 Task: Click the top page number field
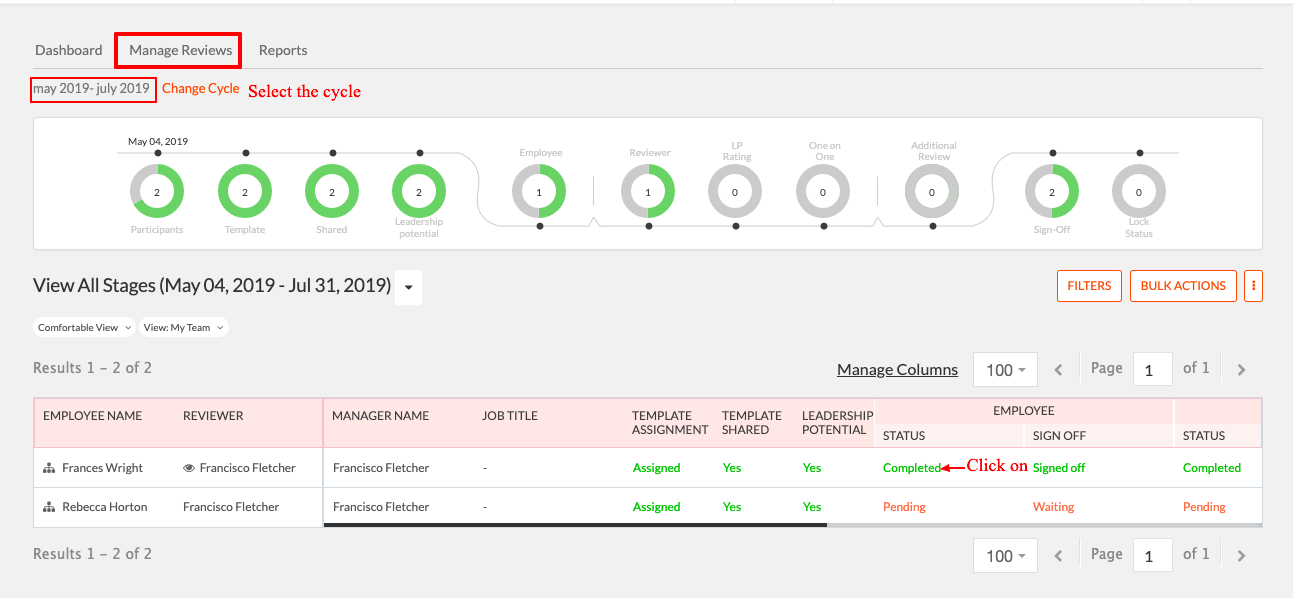(x=1152, y=370)
